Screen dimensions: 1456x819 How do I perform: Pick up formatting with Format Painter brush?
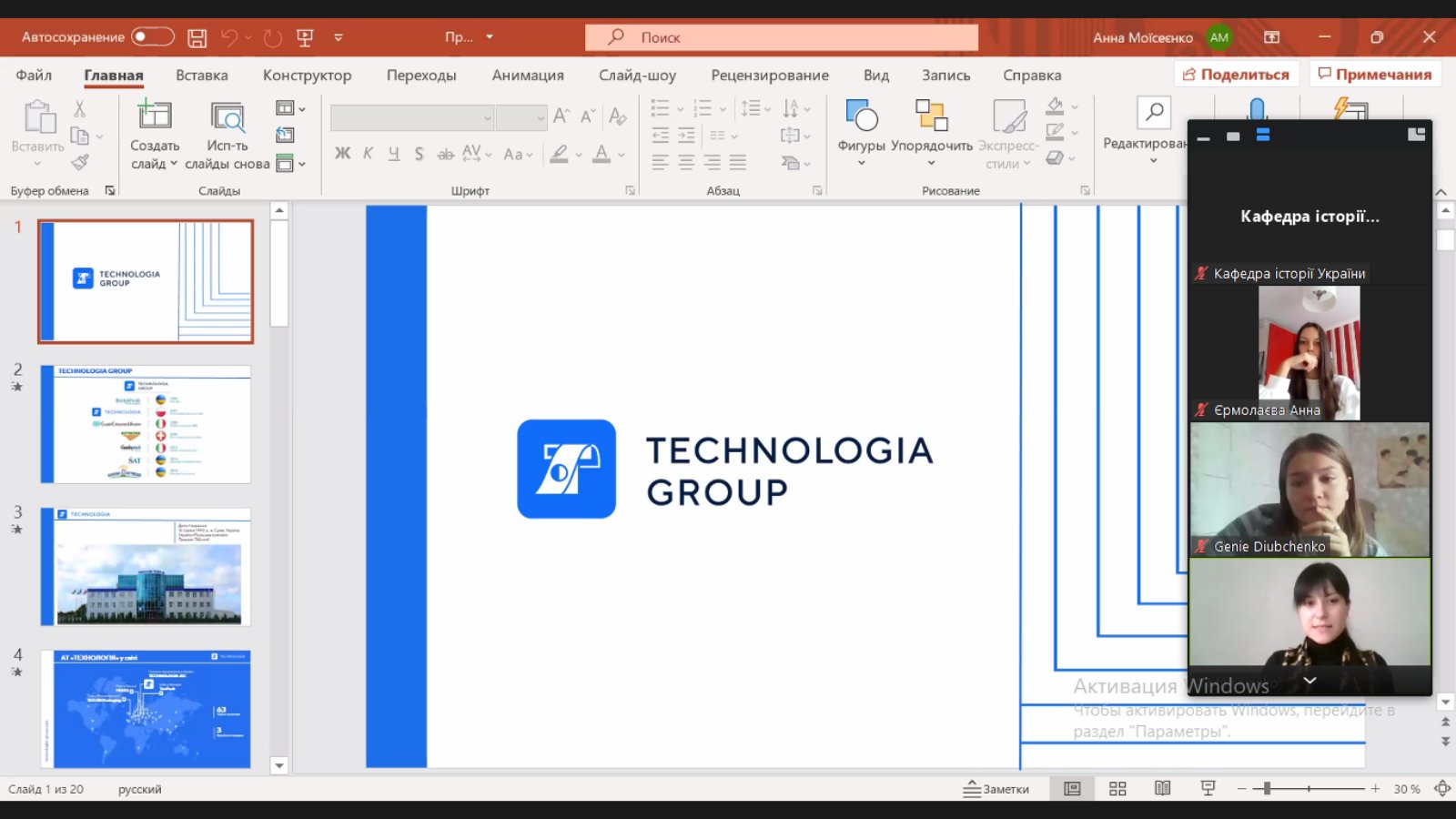(80, 163)
